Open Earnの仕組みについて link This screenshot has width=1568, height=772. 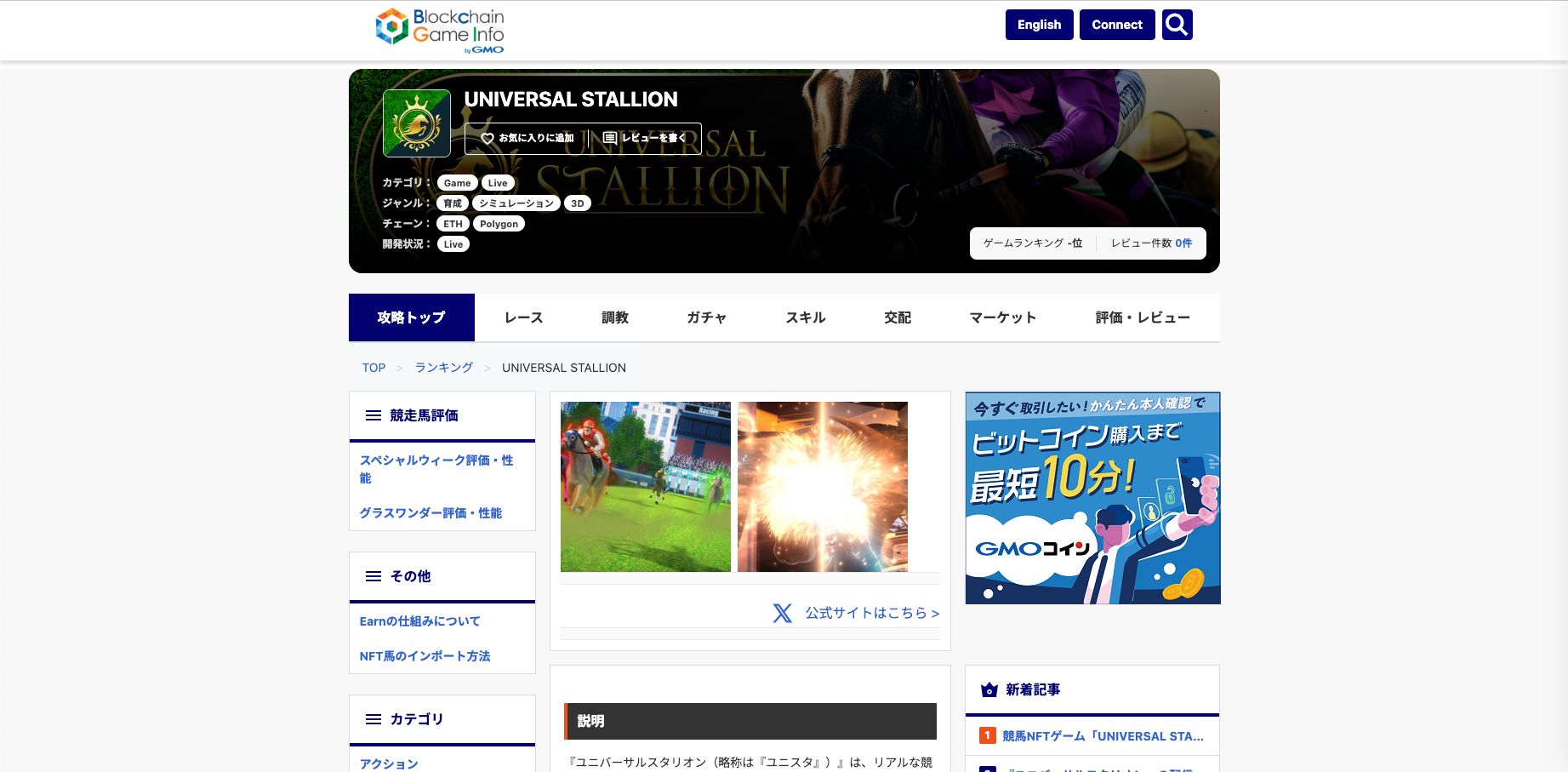(419, 621)
